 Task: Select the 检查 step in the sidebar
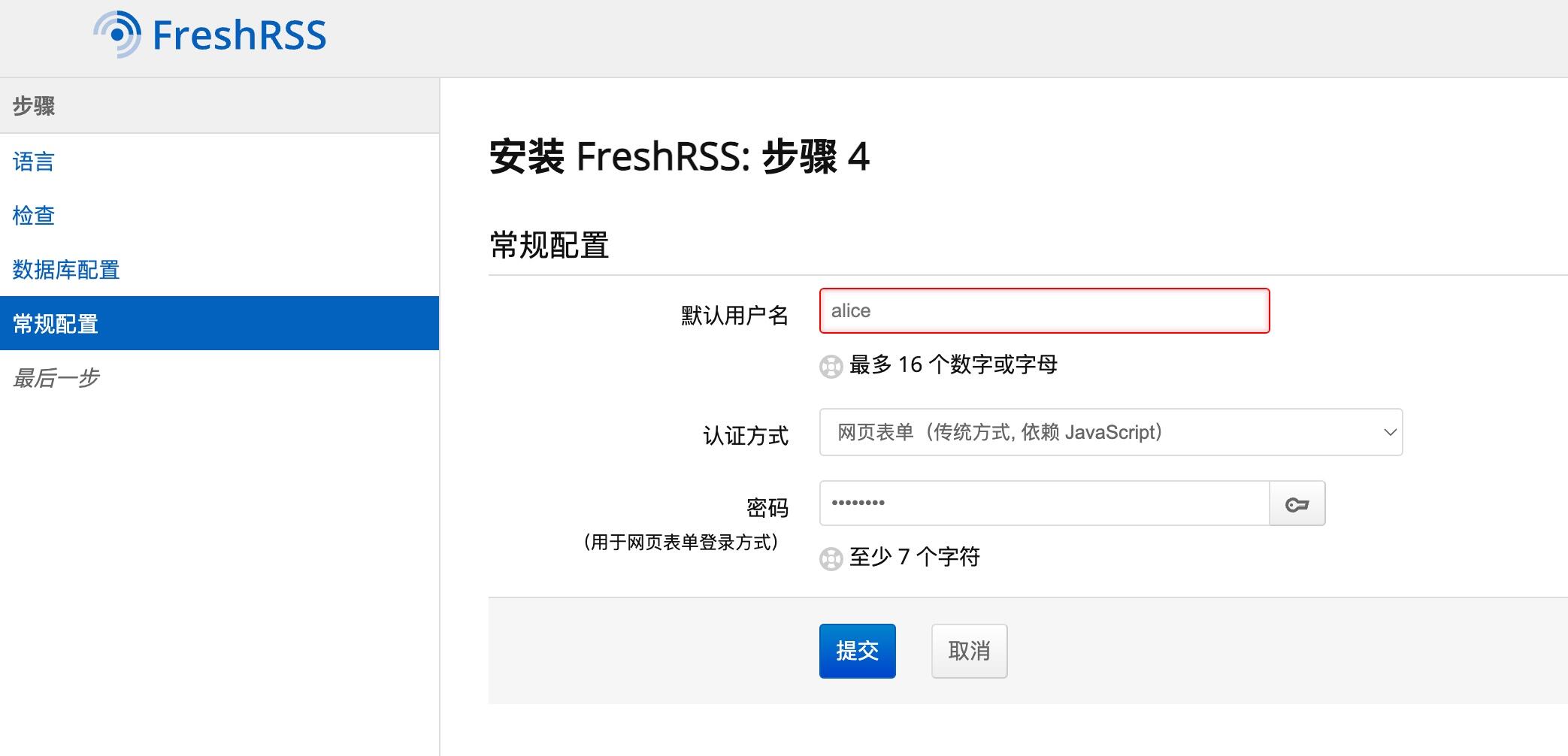coord(33,216)
